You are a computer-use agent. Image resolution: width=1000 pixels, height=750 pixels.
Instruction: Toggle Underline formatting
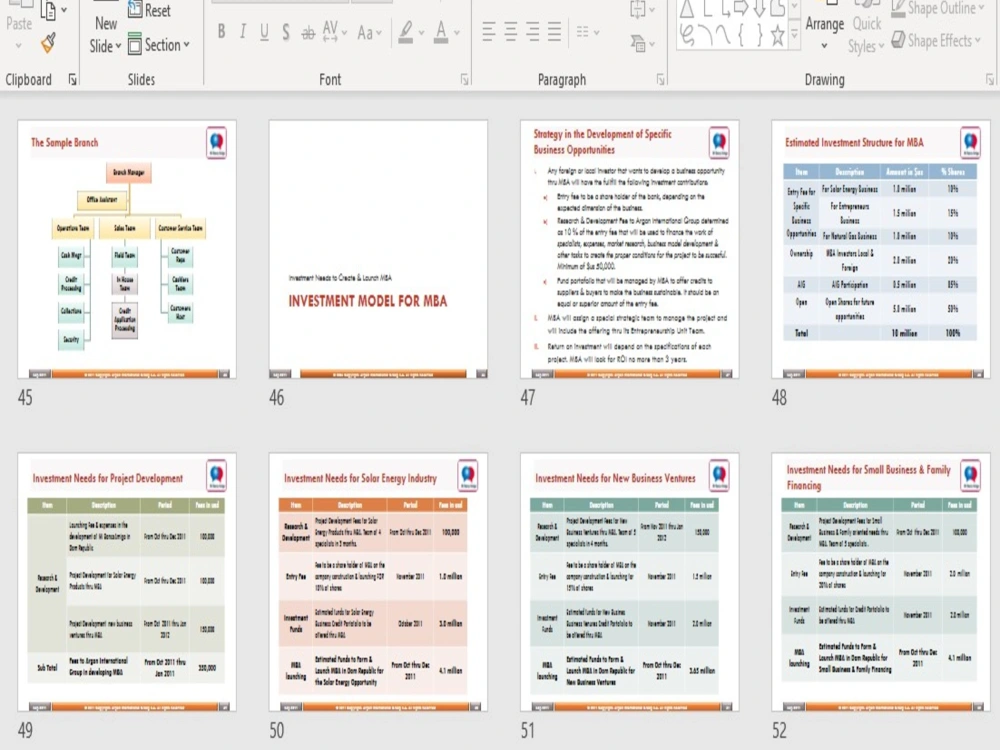coord(264,31)
